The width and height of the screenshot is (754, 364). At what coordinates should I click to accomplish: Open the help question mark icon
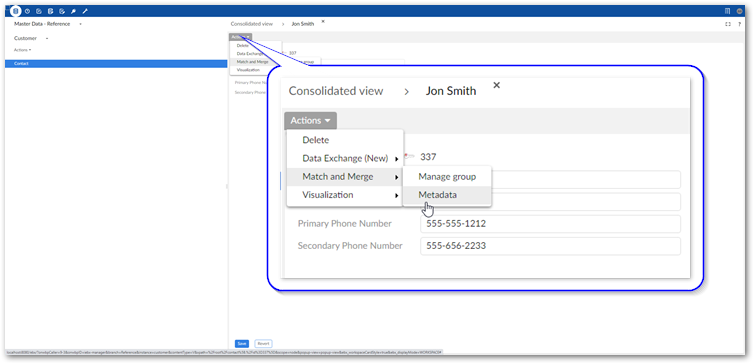739,24
